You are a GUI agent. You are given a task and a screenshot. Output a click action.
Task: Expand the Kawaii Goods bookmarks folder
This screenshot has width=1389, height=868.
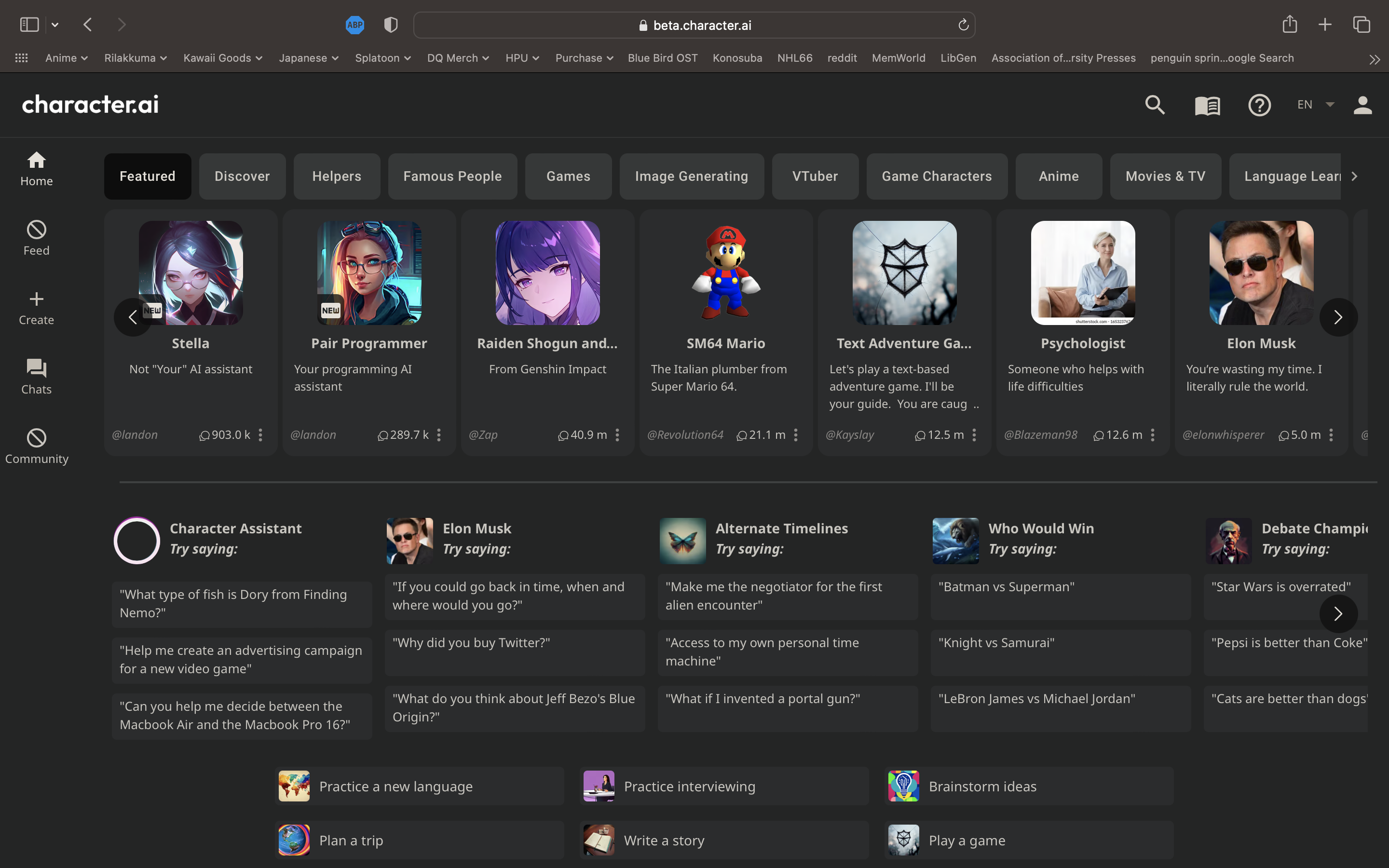click(223, 58)
